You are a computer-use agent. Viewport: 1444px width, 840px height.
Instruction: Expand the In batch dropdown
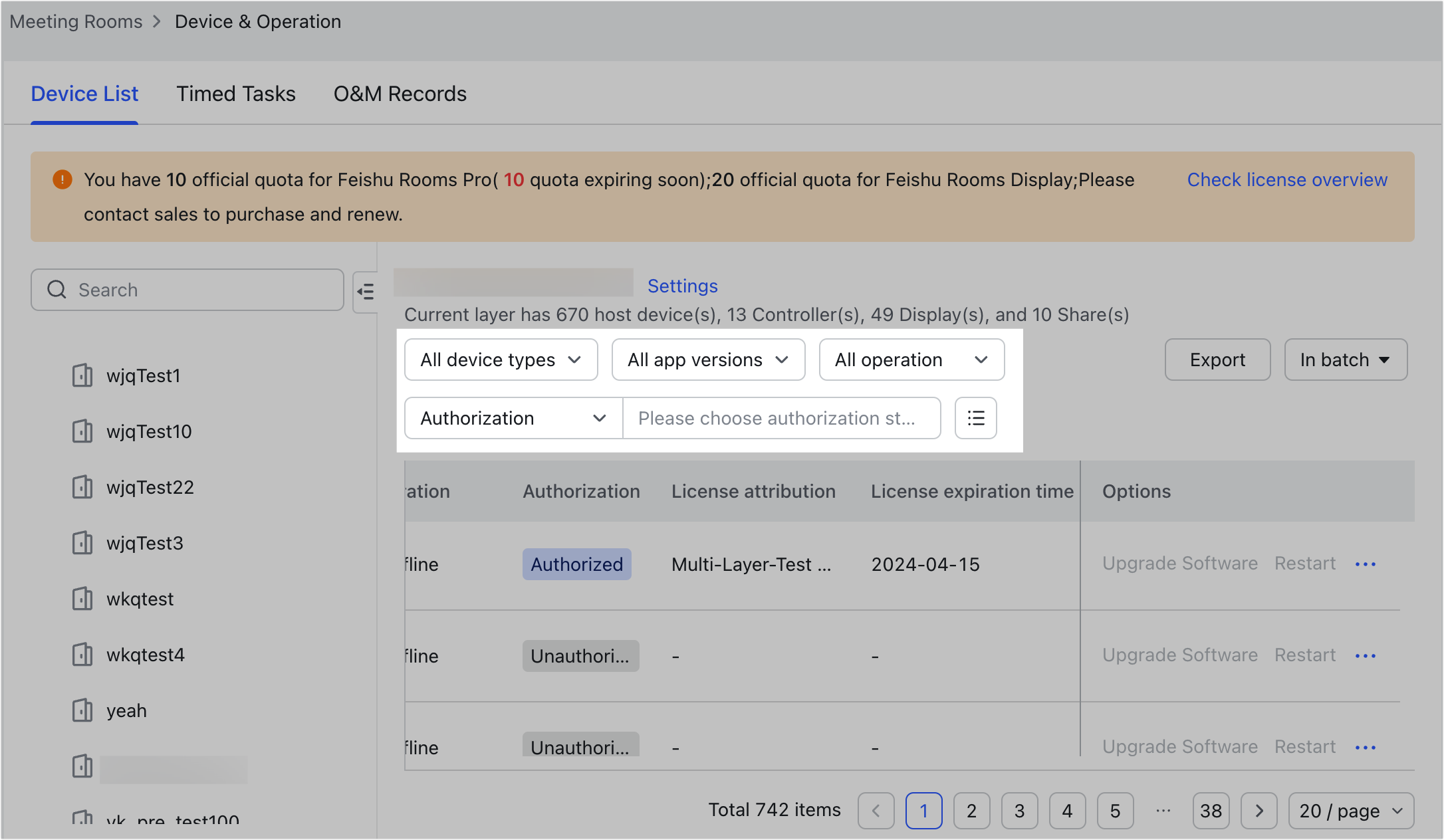coord(1345,360)
